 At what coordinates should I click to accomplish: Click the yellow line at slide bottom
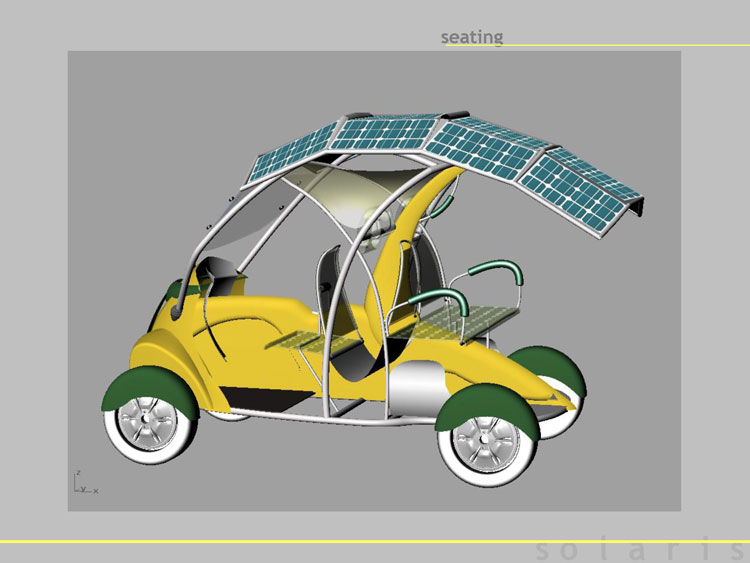(375, 541)
